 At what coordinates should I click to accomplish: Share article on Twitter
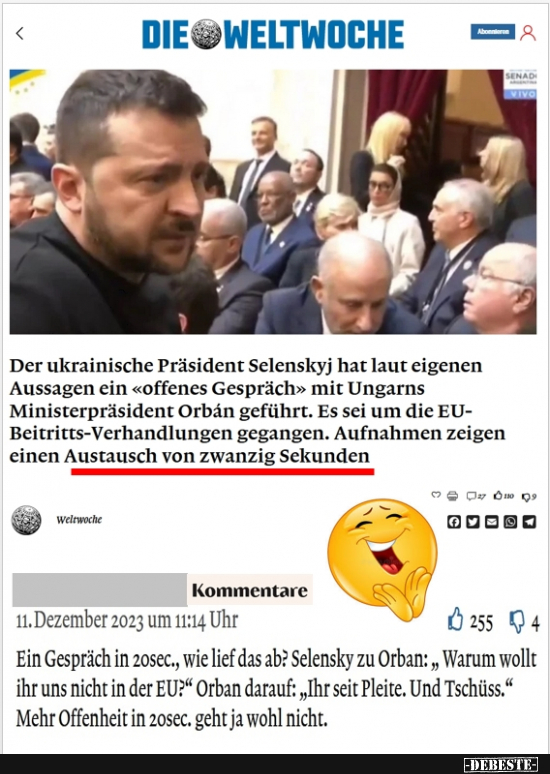point(472,522)
